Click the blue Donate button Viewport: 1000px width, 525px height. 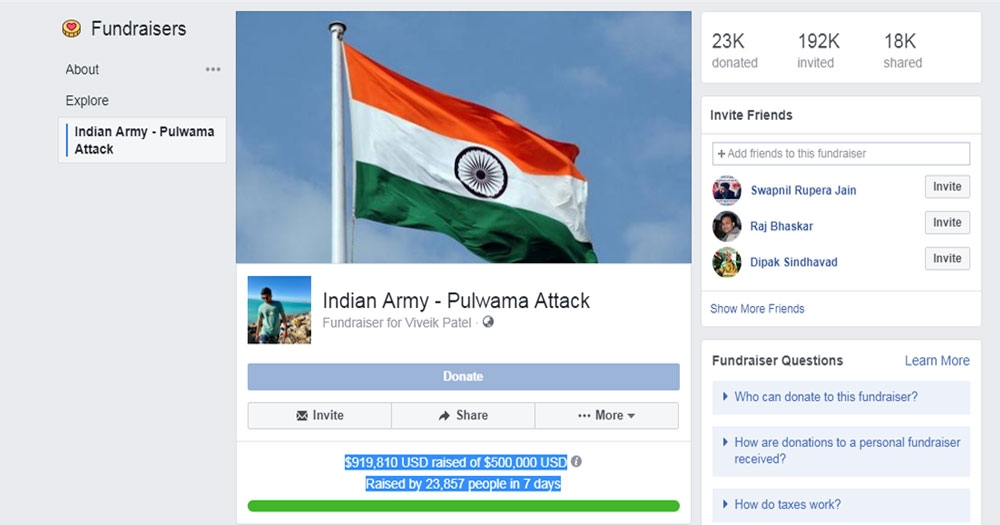[x=464, y=376]
